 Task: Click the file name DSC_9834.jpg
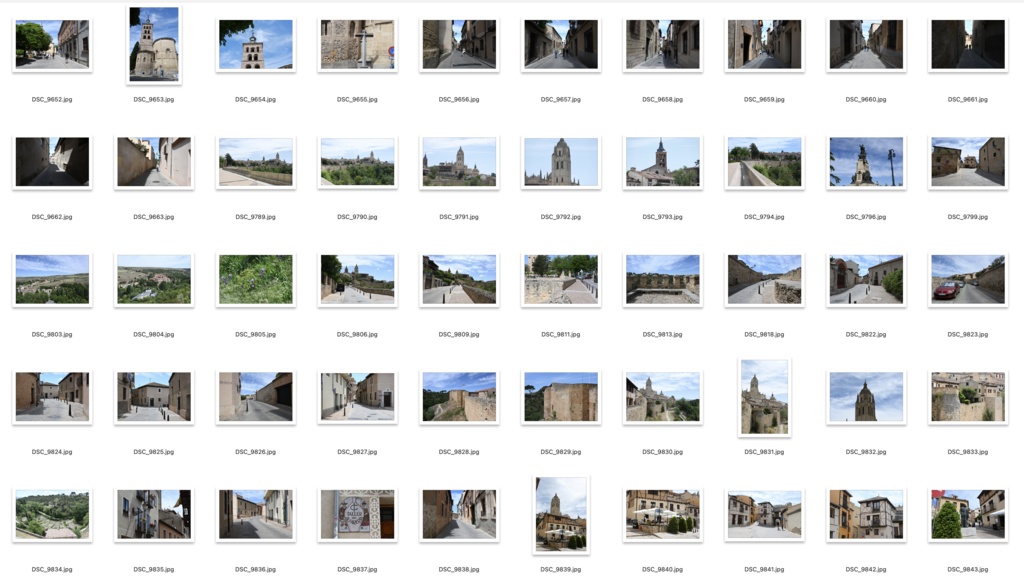click(52, 569)
